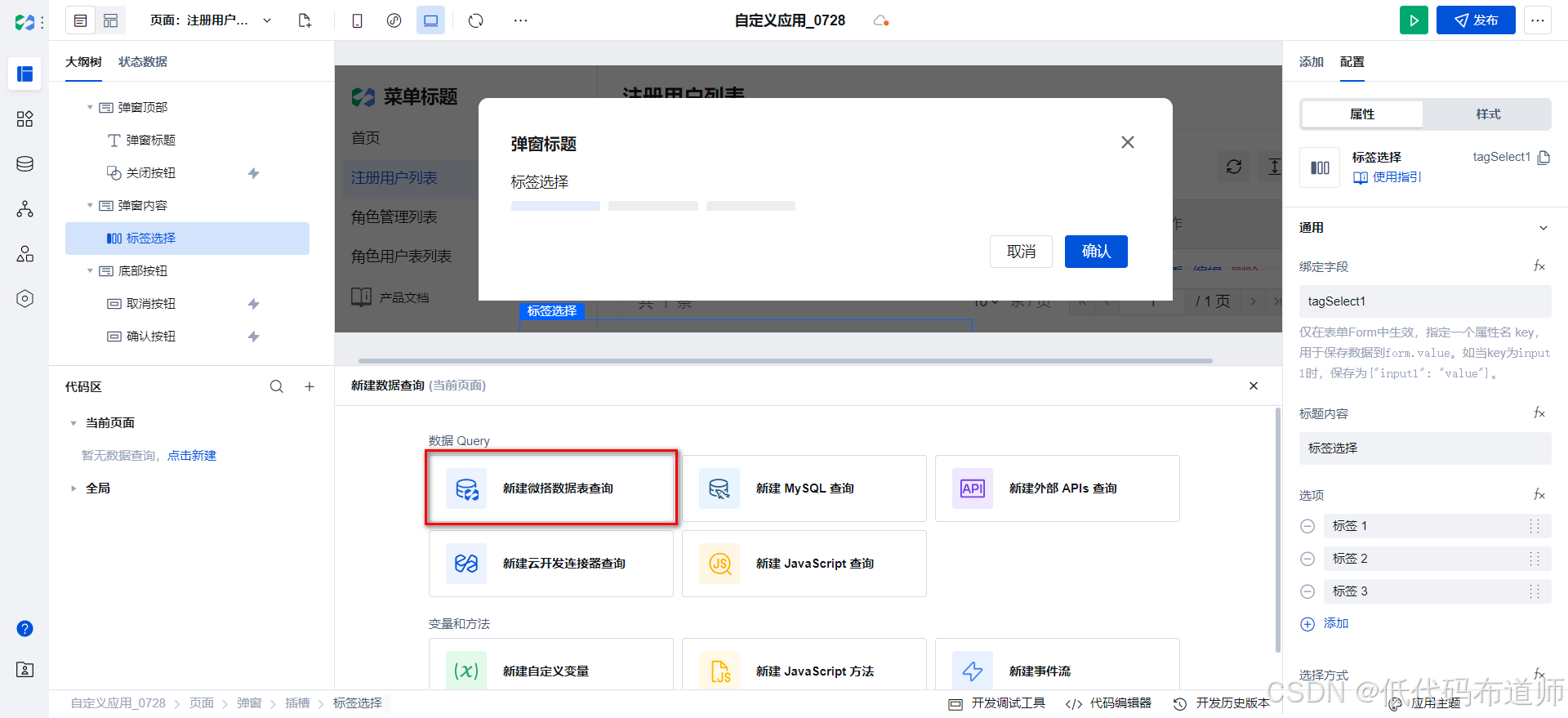Choose 新建外部 APIs 查询 card
The width and height of the screenshot is (1568, 718).
pos(1058,488)
